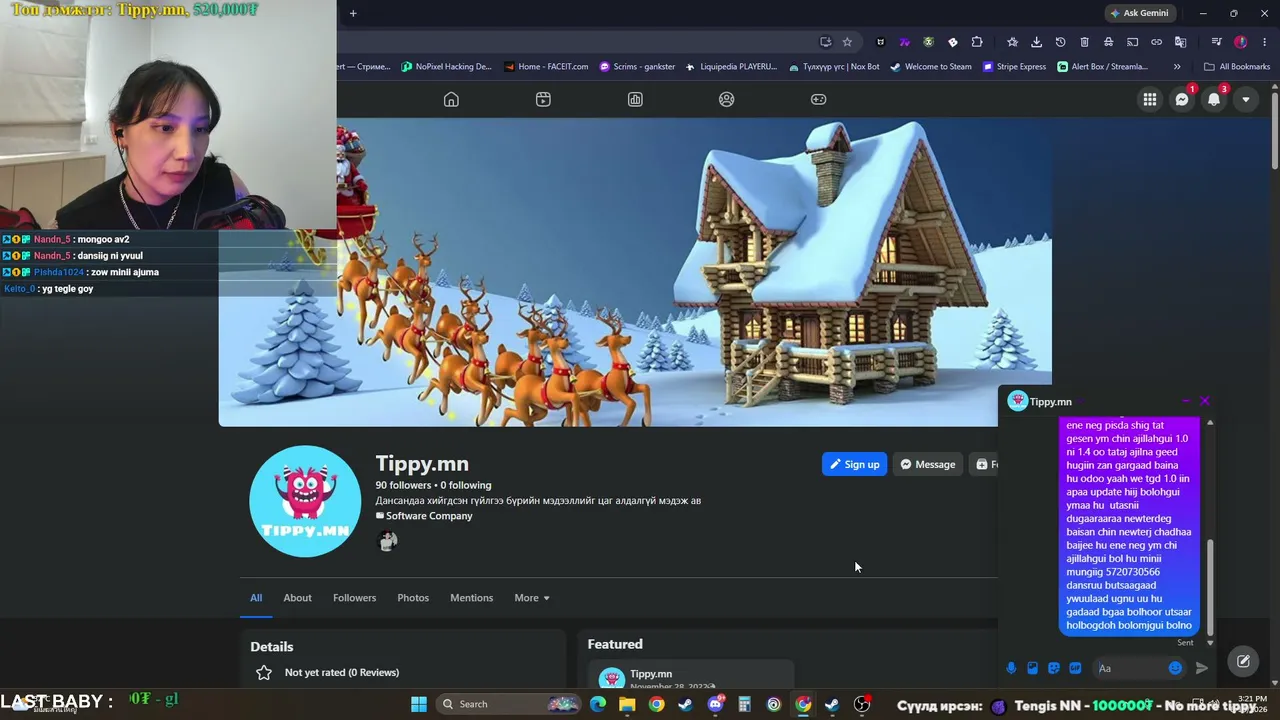Focus the chat message input field
Screen dimensions: 1280x720
pos(1138,668)
